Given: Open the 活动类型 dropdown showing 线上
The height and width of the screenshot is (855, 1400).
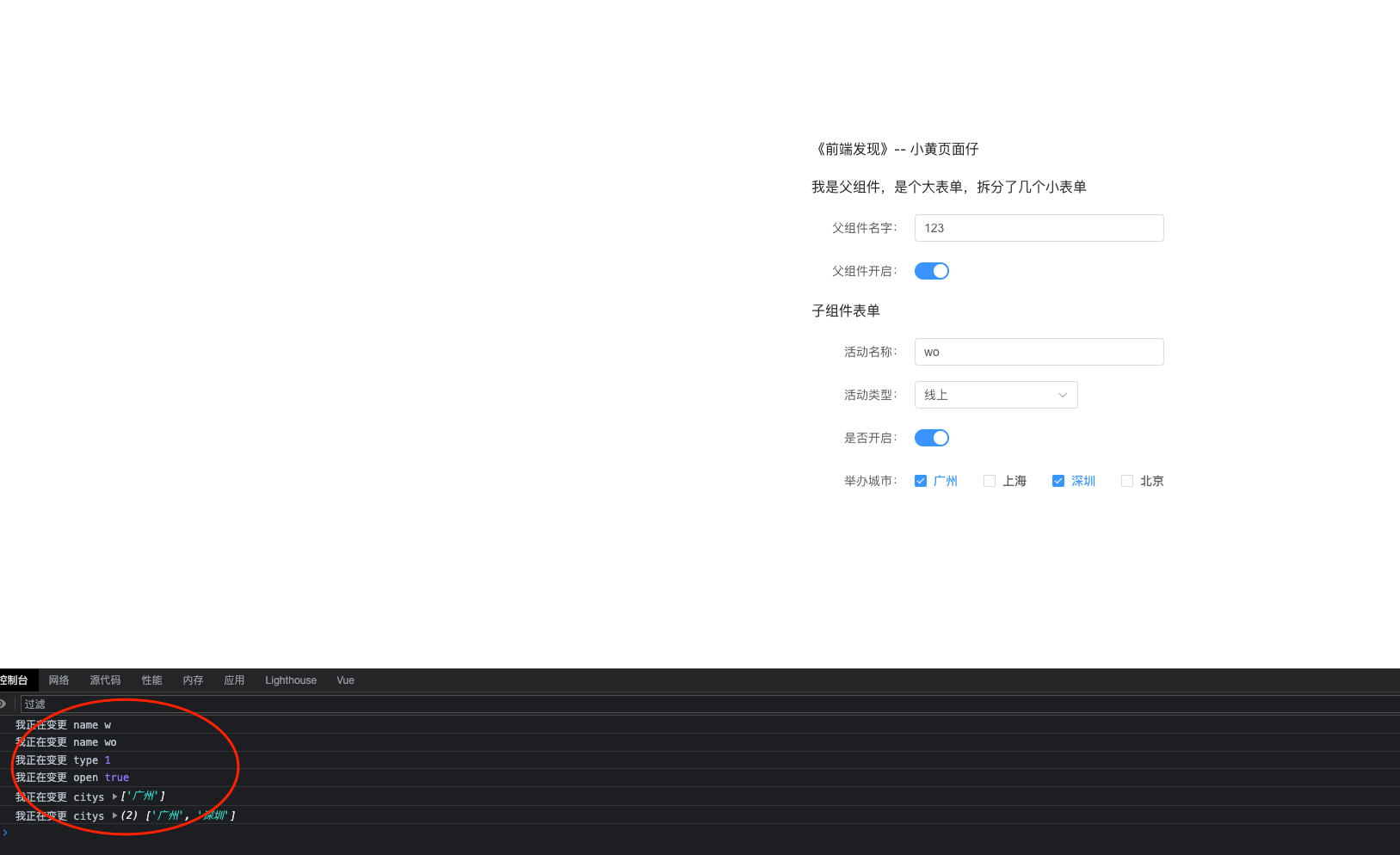Looking at the screenshot, I should click(996, 395).
